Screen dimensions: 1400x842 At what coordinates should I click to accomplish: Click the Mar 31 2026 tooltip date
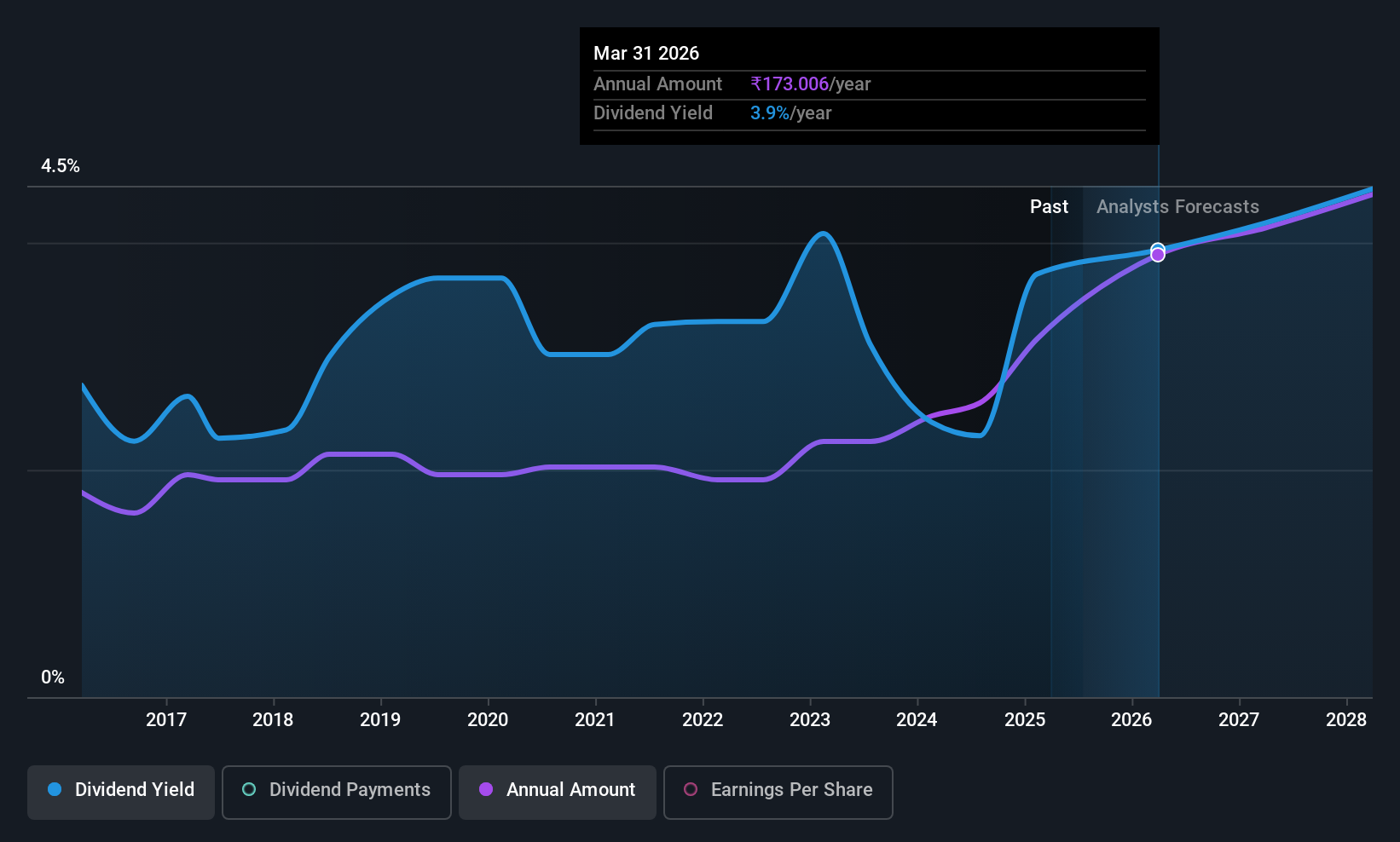click(x=646, y=53)
